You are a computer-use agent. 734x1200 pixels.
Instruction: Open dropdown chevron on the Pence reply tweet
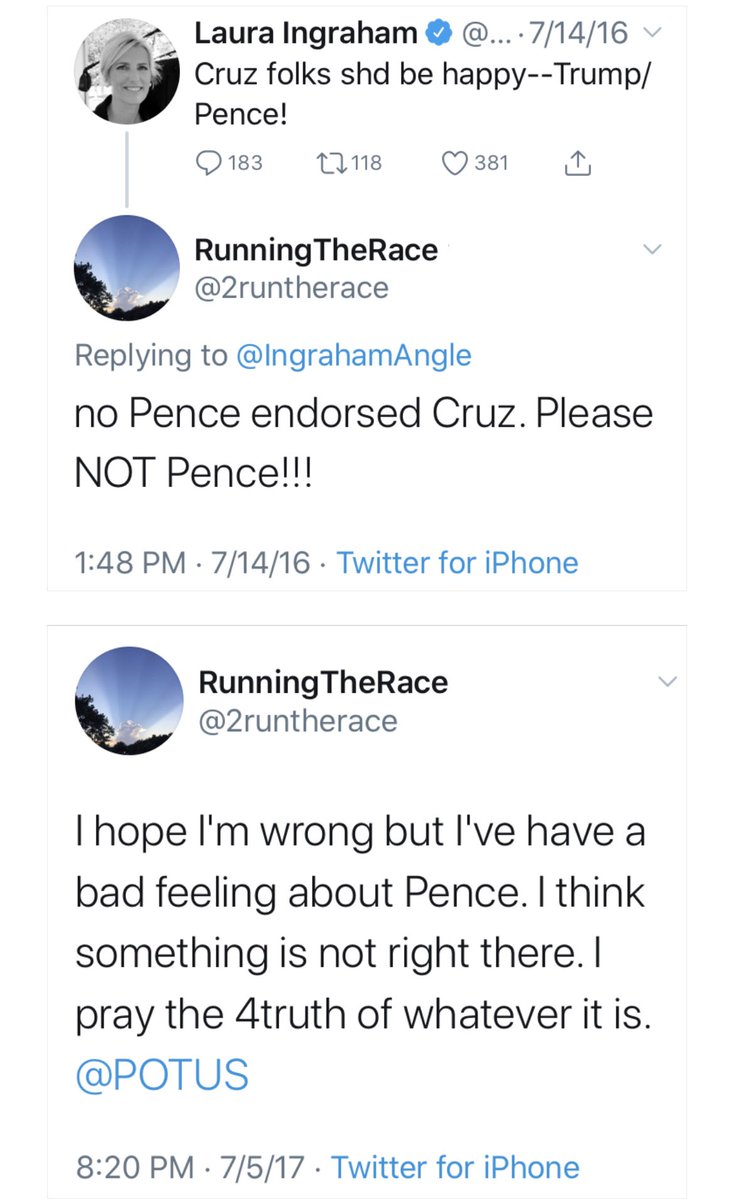pos(653,248)
